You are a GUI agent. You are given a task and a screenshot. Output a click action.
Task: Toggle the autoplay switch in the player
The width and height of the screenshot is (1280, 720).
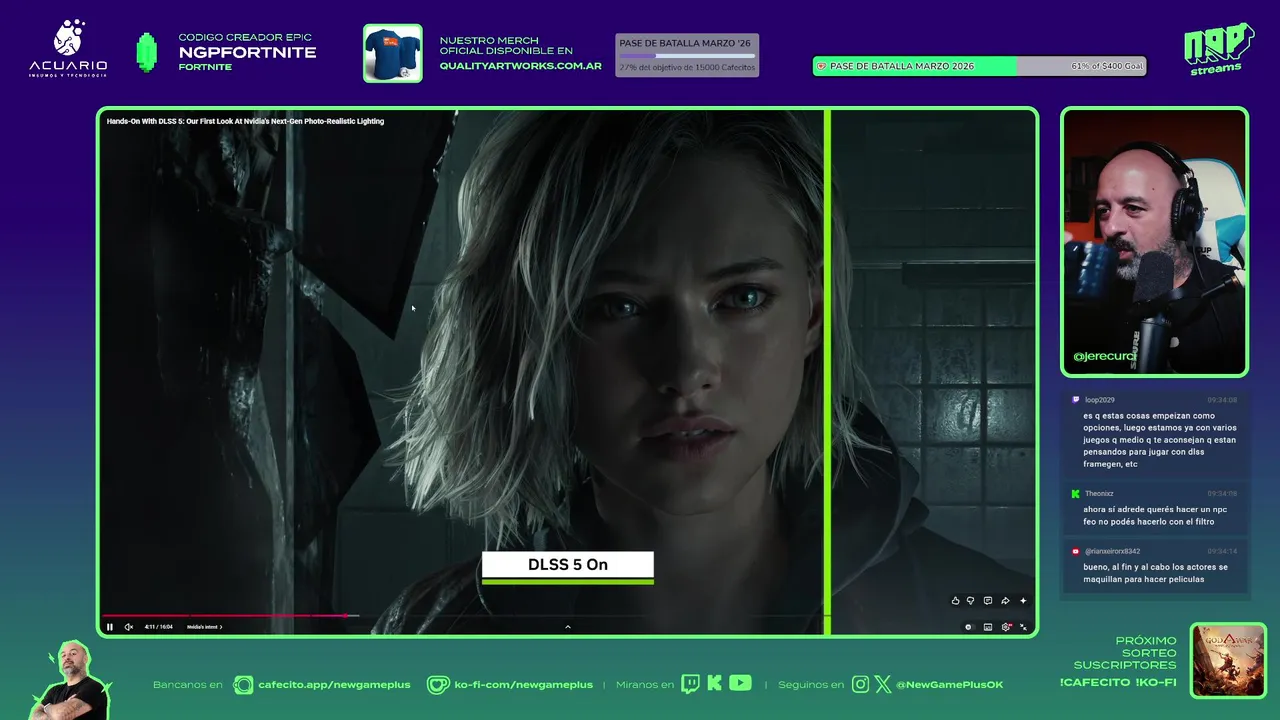click(968, 627)
